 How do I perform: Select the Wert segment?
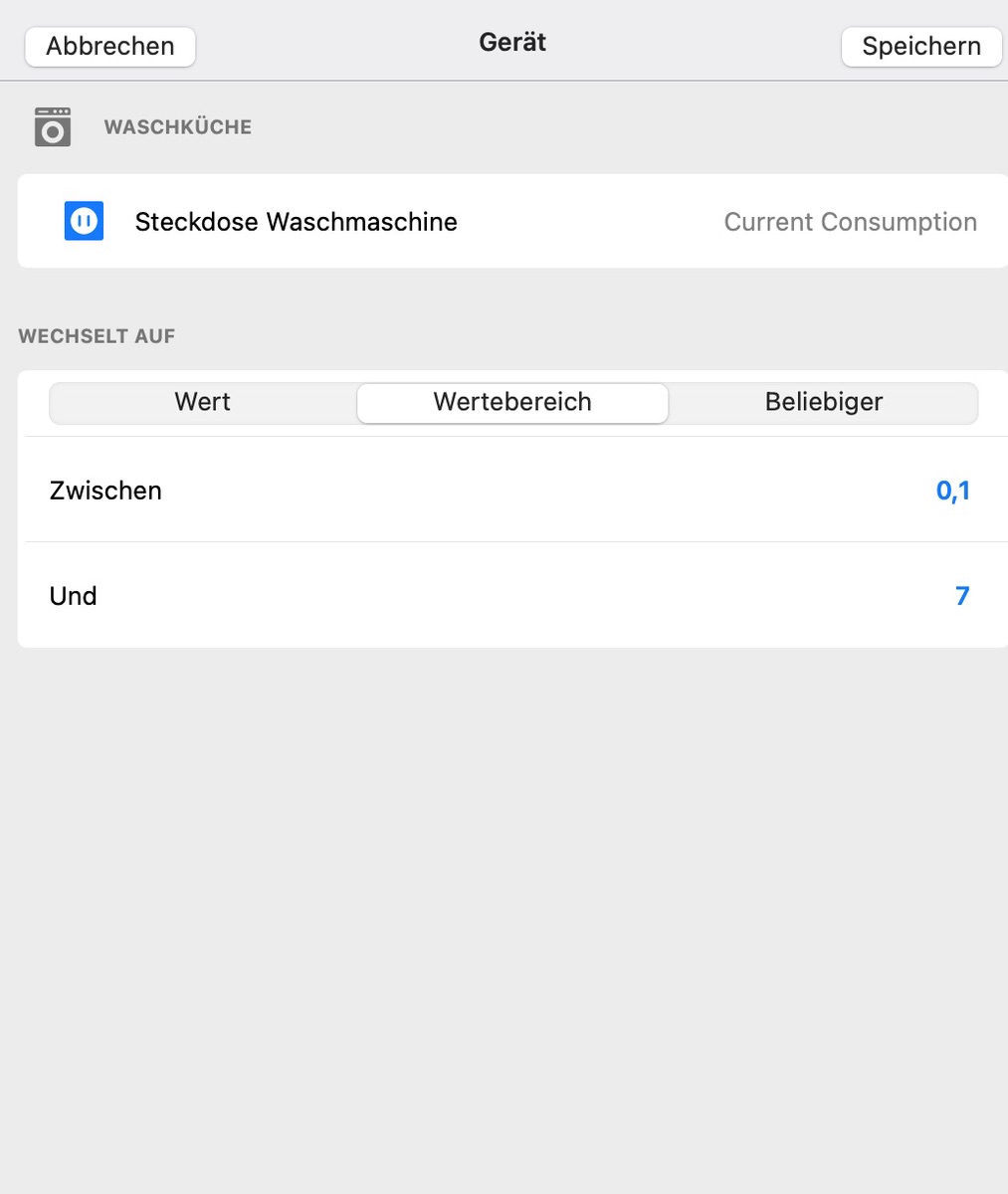click(x=202, y=402)
